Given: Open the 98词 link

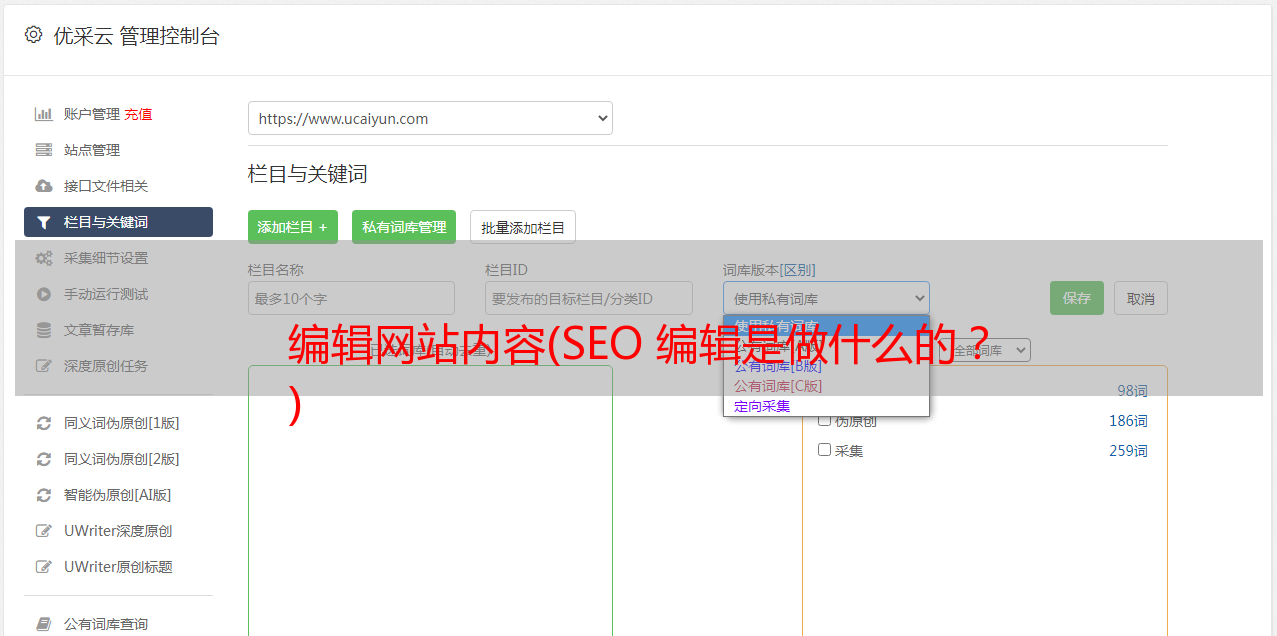Looking at the screenshot, I should click(x=1132, y=391).
